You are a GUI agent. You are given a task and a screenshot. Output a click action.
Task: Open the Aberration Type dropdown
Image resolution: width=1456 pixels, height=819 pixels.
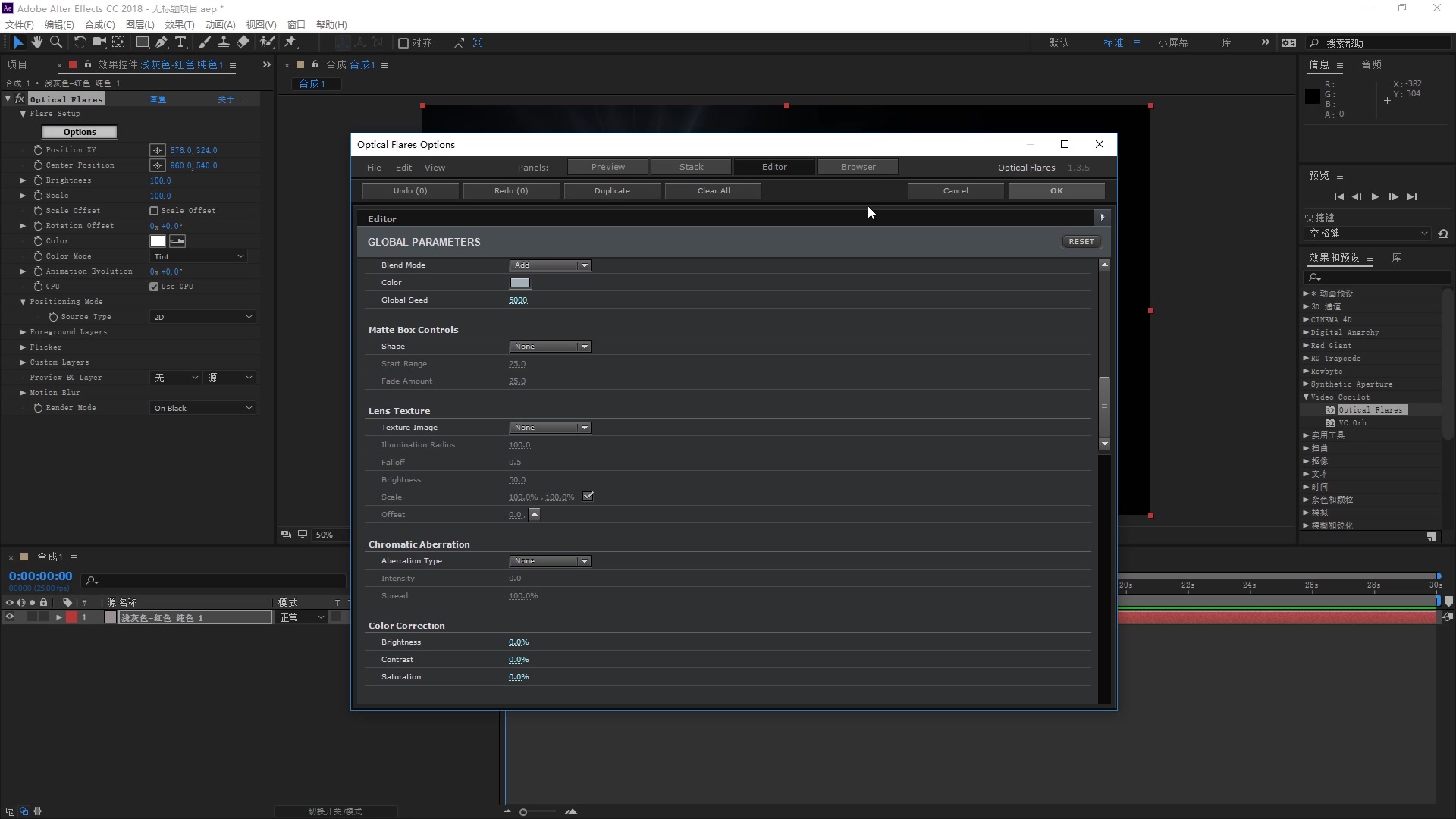click(x=550, y=561)
